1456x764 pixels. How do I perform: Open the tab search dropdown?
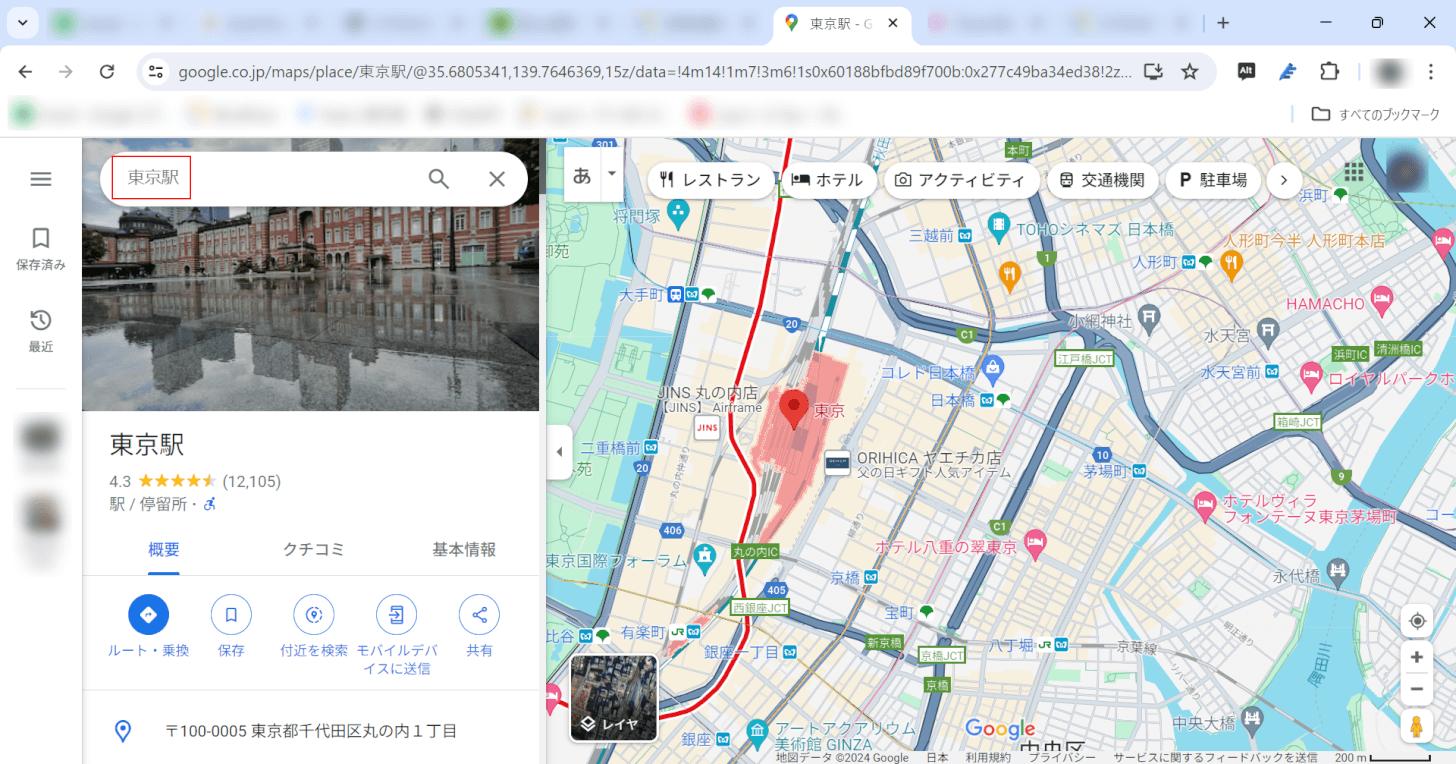point(22,22)
